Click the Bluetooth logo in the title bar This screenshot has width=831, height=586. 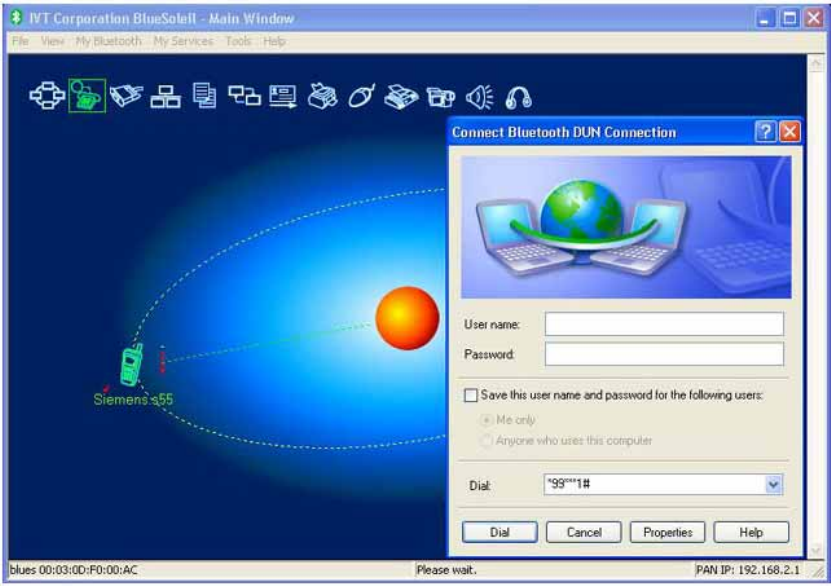pyautogui.click(x=16, y=18)
